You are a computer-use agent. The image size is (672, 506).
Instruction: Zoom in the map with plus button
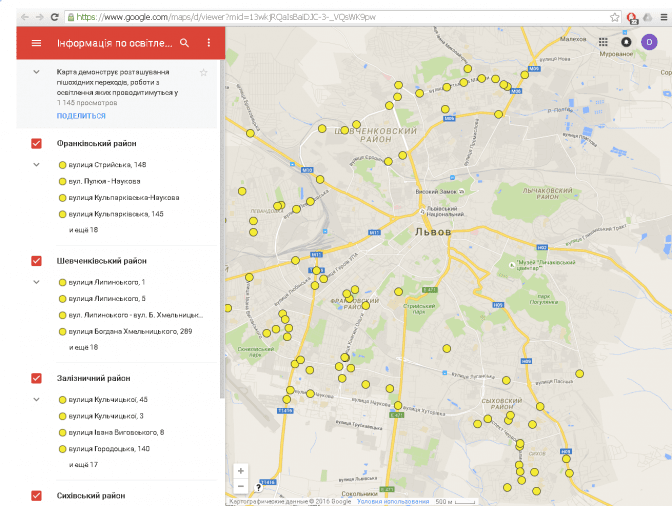point(240,470)
